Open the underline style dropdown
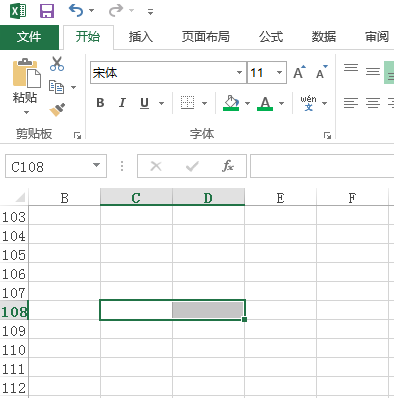Image resolution: width=394 pixels, height=398 pixels. tap(161, 103)
